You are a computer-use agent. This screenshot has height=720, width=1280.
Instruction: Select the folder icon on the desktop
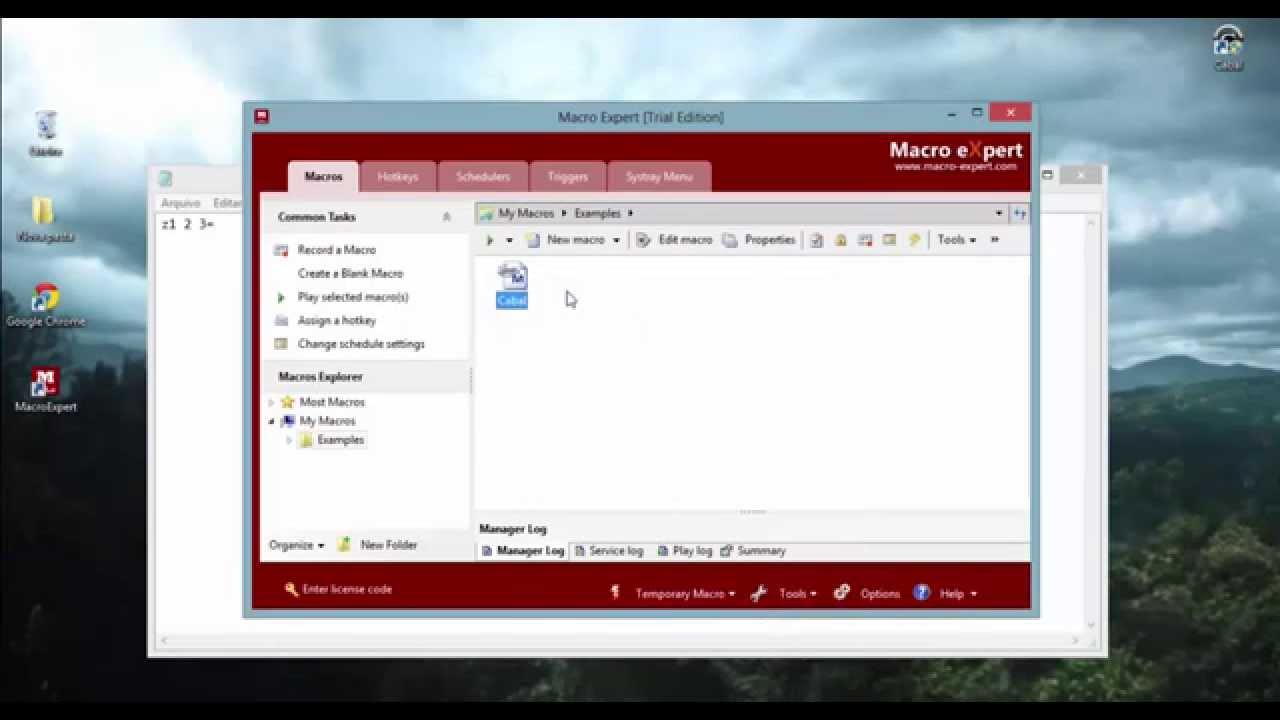tap(45, 220)
